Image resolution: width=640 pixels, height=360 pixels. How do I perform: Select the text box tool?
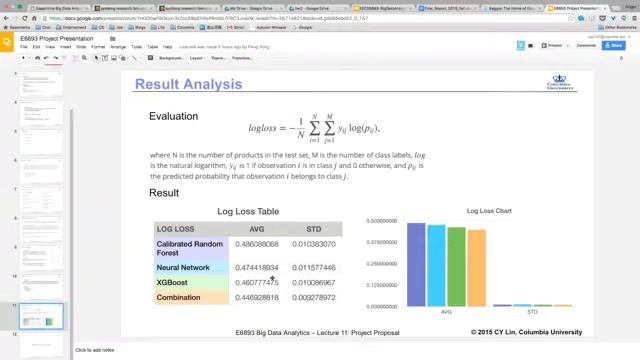(105, 58)
